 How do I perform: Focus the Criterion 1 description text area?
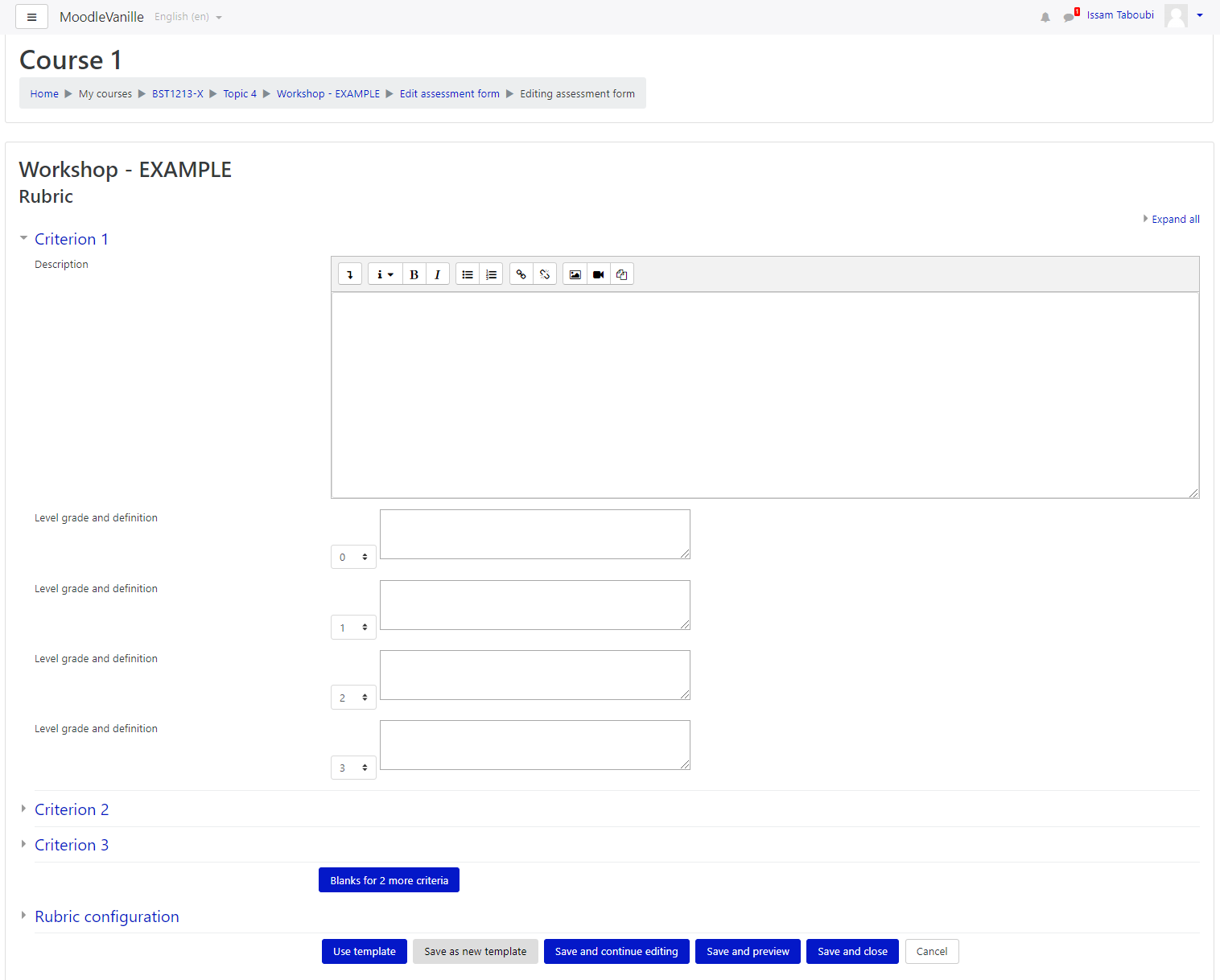click(765, 395)
